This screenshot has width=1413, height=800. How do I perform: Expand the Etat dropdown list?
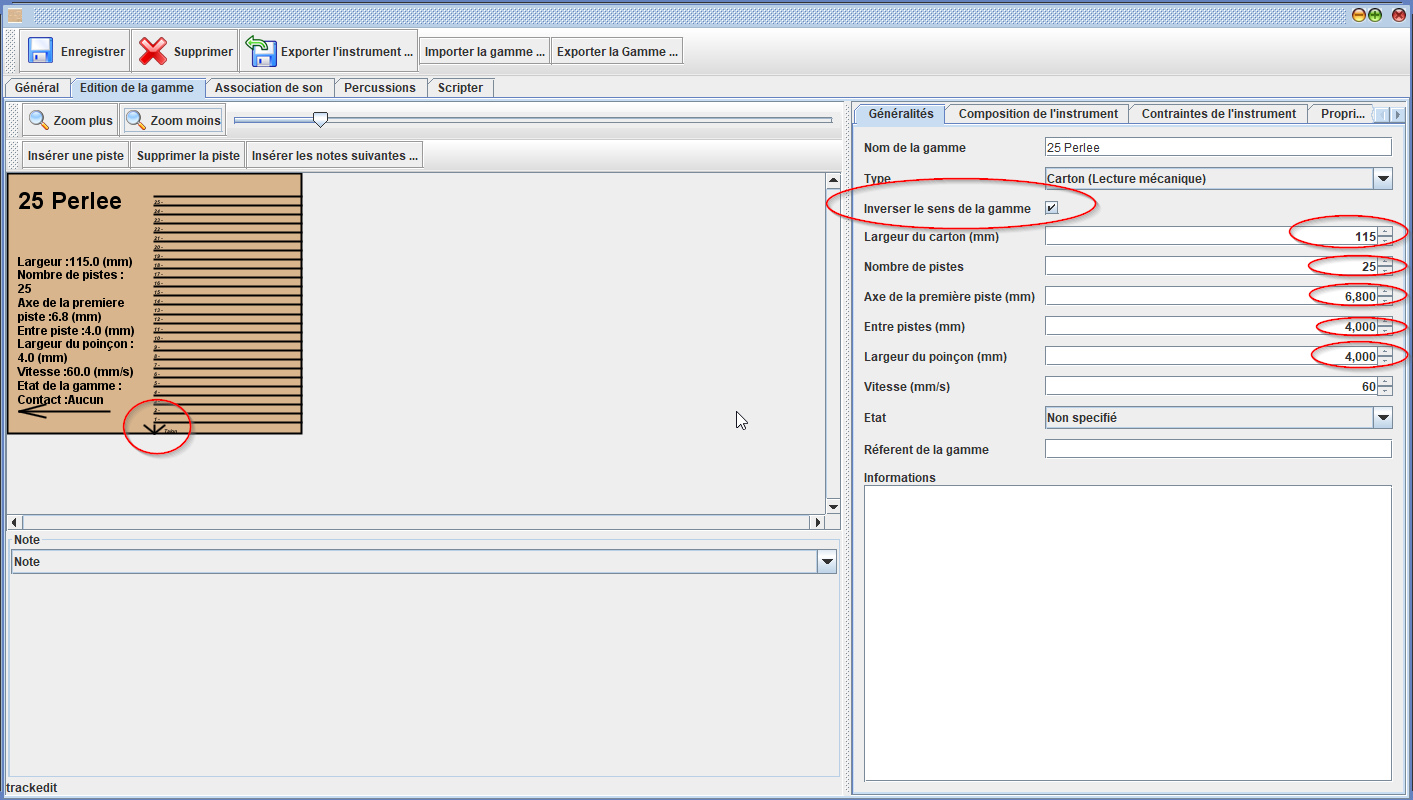pos(1382,418)
